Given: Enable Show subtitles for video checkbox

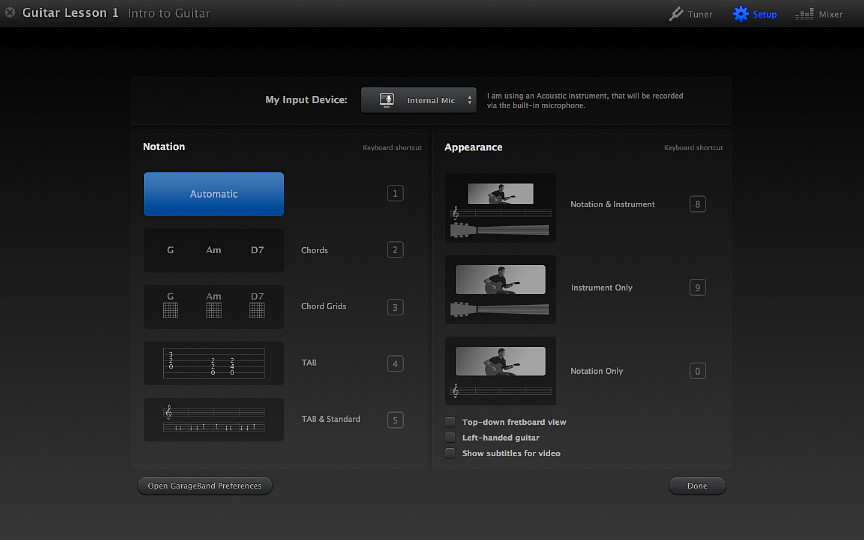Looking at the screenshot, I should click(x=450, y=453).
